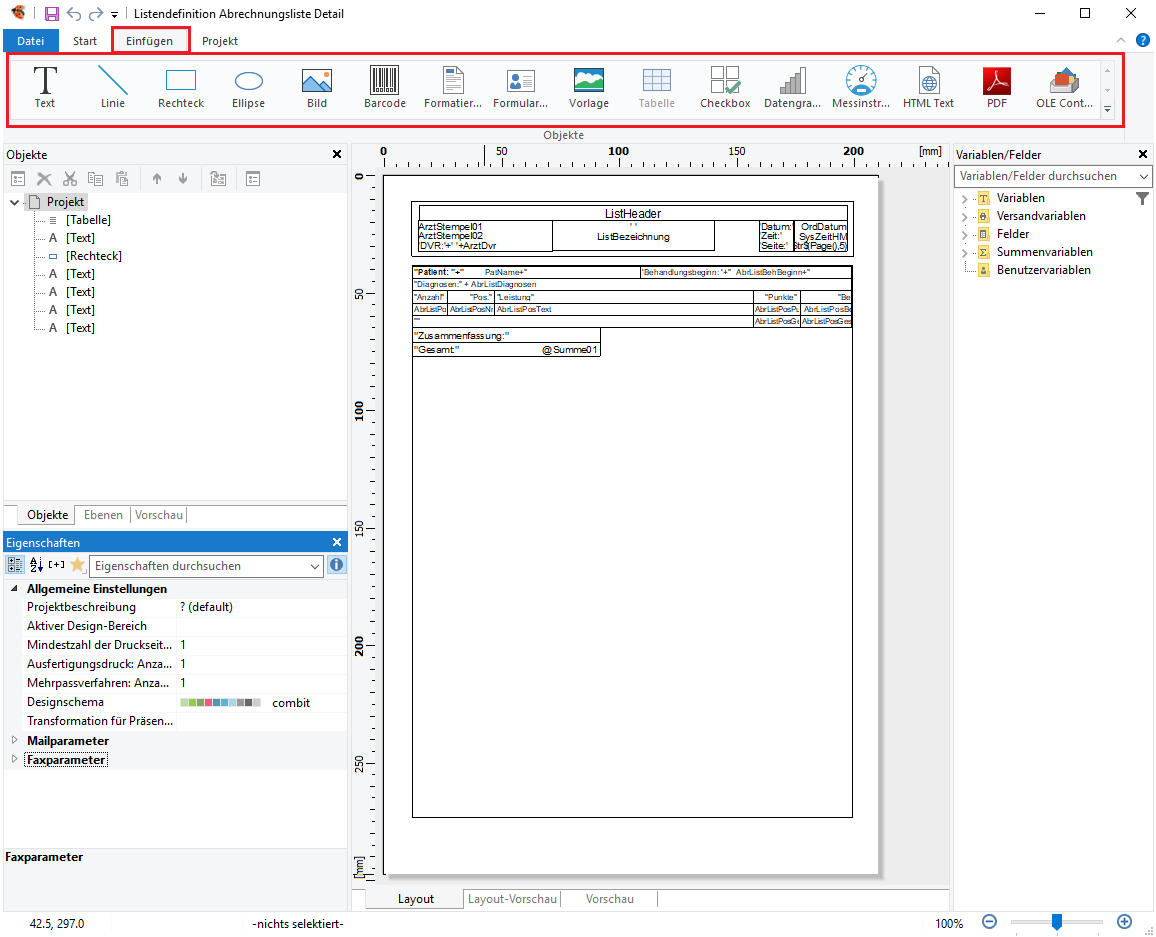Insert a Bild object

coord(317,87)
